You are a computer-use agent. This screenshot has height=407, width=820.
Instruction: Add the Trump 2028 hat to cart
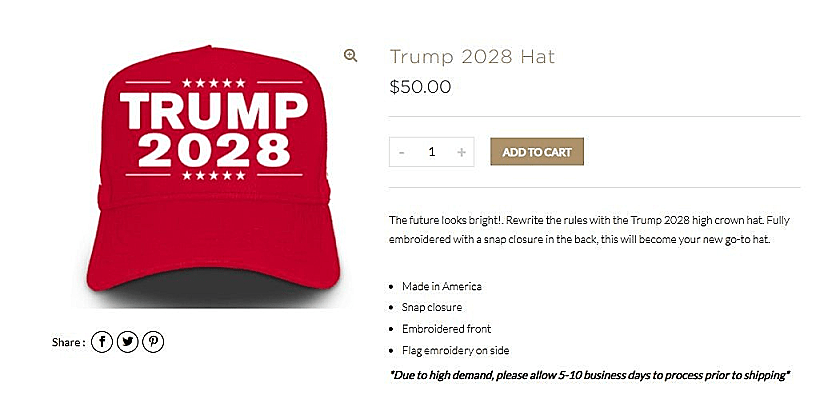pyautogui.click(x=537, y=152)
